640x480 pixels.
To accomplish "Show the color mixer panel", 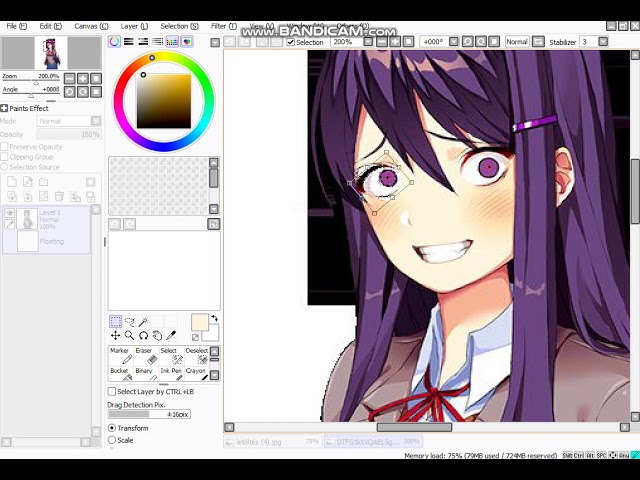I will [x=158, y=42].
